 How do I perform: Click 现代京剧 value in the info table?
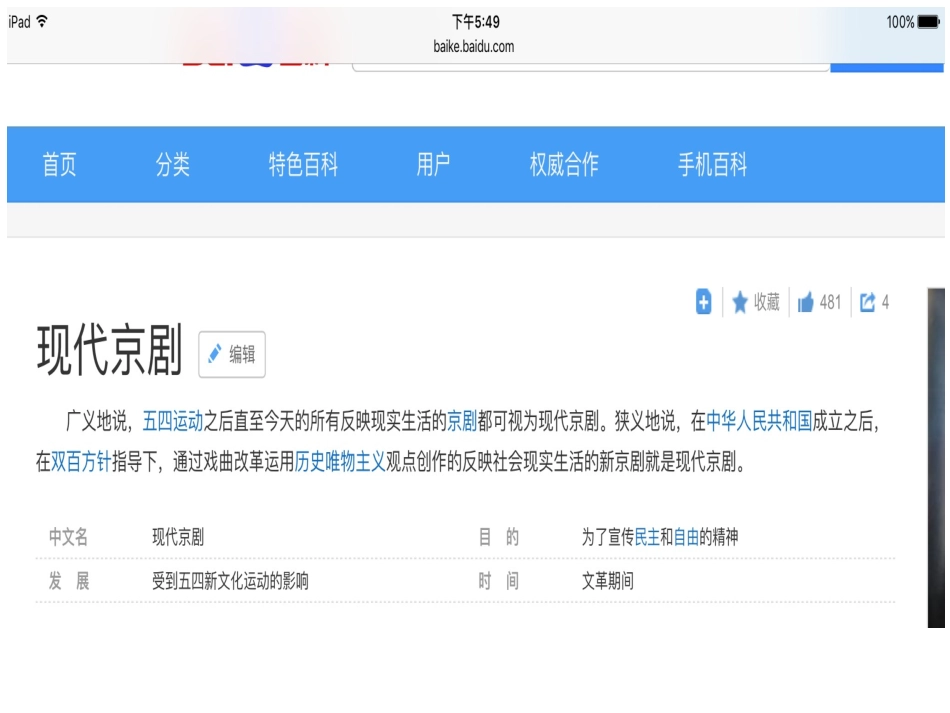tap(178, 537)
